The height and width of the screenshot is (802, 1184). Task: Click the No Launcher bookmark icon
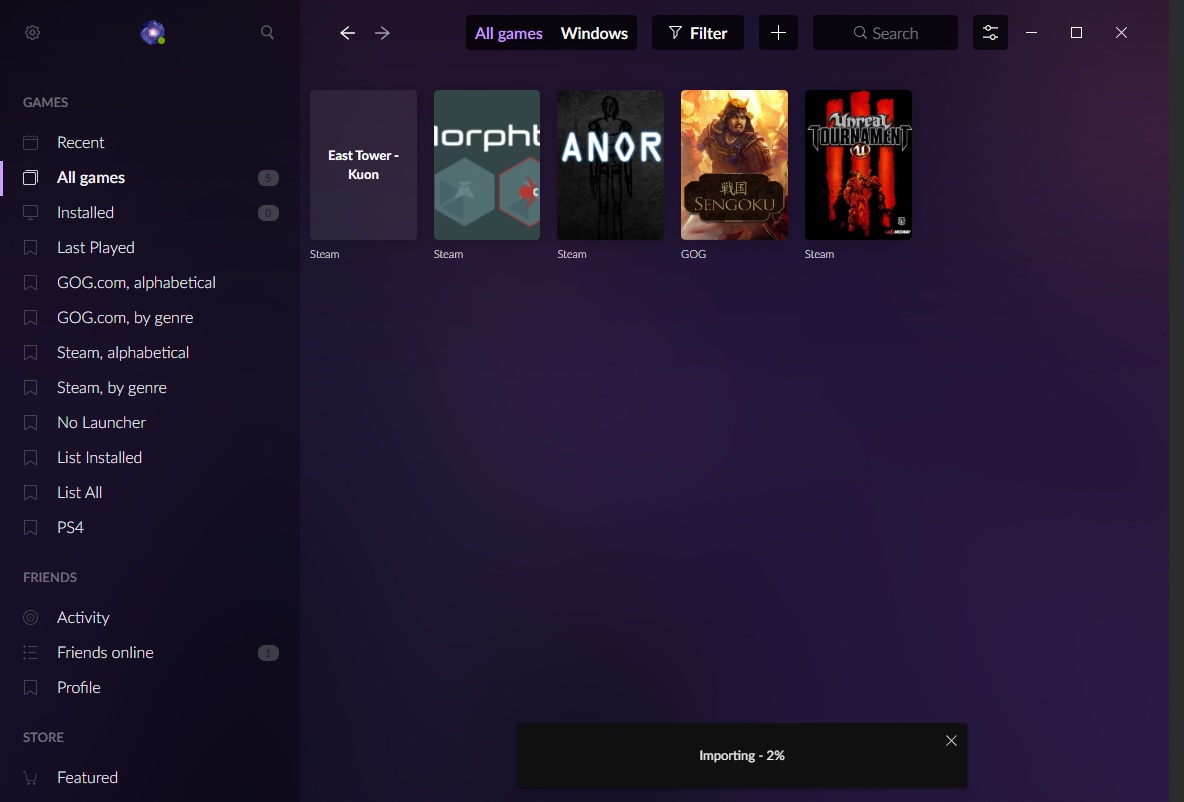(30, 422)
